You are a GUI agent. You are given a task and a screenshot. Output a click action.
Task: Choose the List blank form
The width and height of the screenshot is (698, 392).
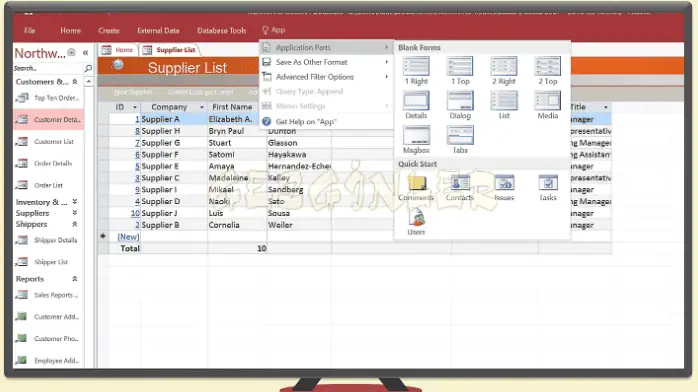(x=503, y=105)
